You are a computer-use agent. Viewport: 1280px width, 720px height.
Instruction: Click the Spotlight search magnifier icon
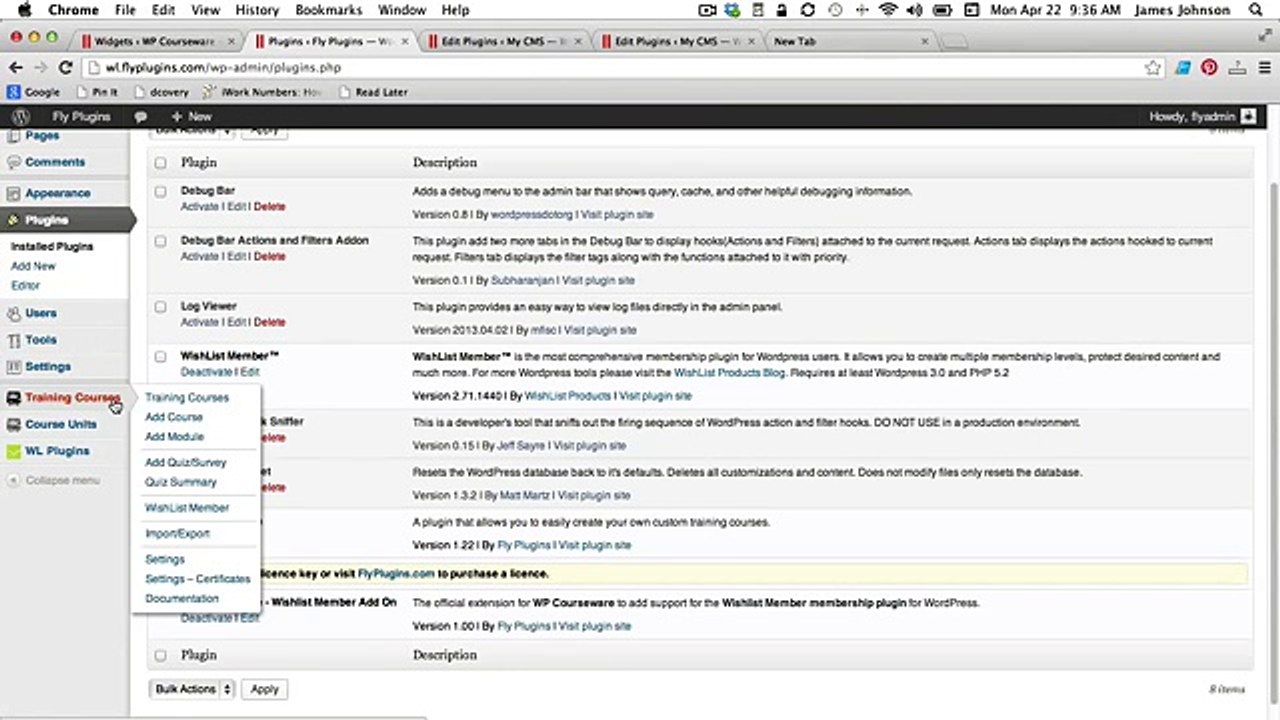coord(1257,10)
